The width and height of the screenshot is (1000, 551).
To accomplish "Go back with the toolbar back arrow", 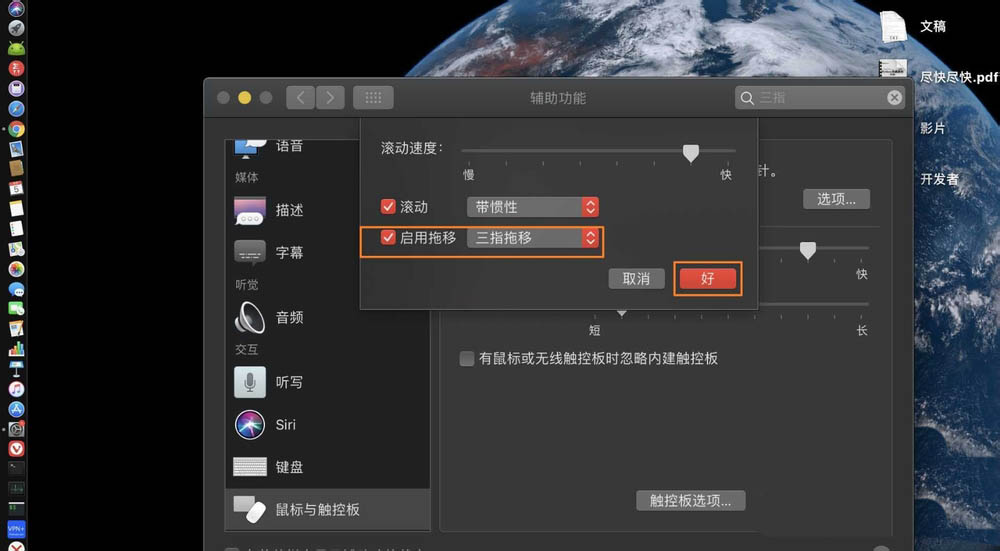I will [300, 98].
